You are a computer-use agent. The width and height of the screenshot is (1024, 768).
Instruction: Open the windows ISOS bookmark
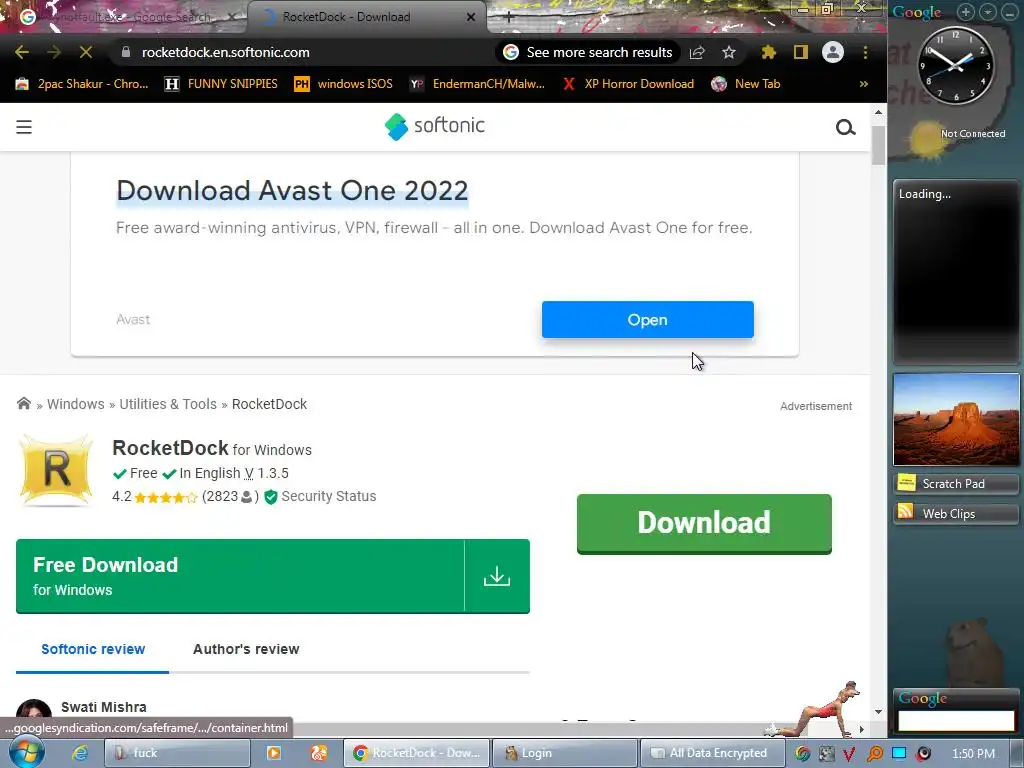344,84
